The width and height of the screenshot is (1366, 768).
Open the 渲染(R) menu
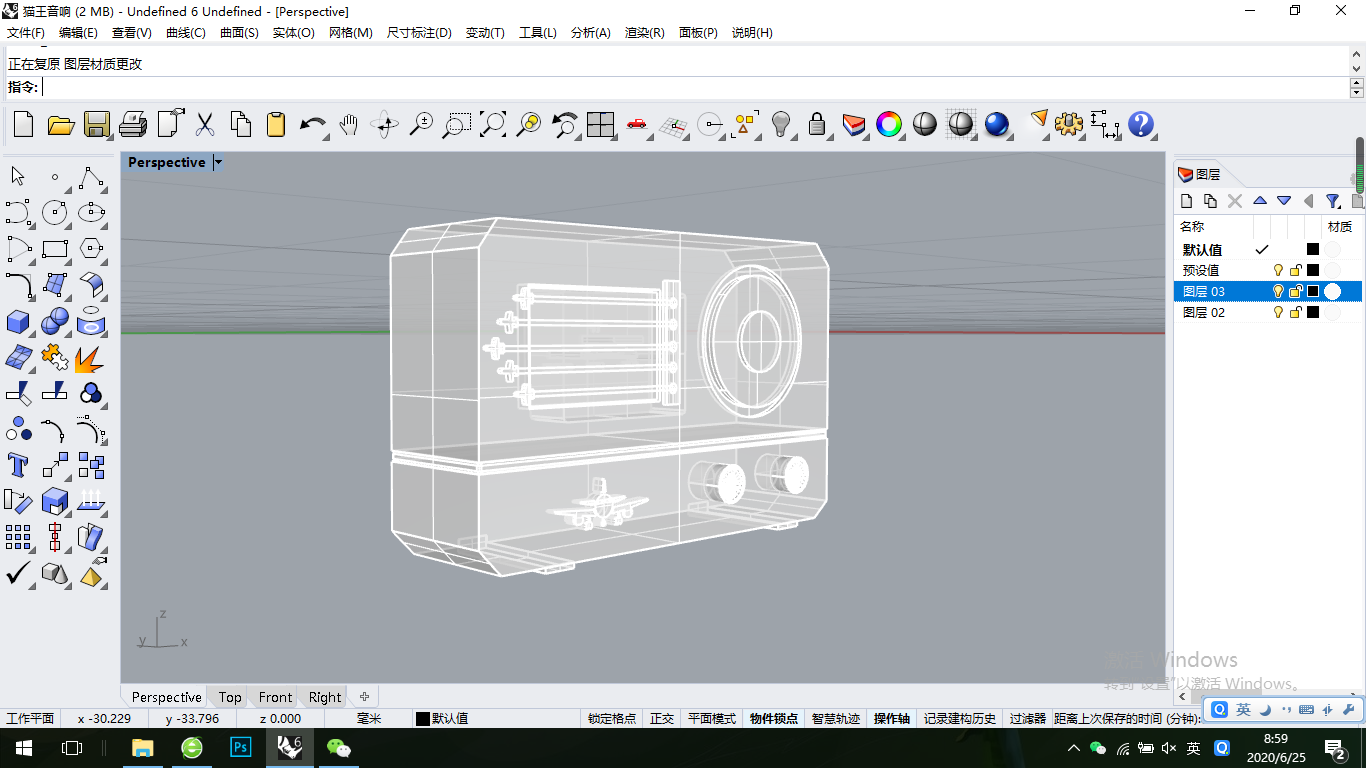[x=645, y=32]
